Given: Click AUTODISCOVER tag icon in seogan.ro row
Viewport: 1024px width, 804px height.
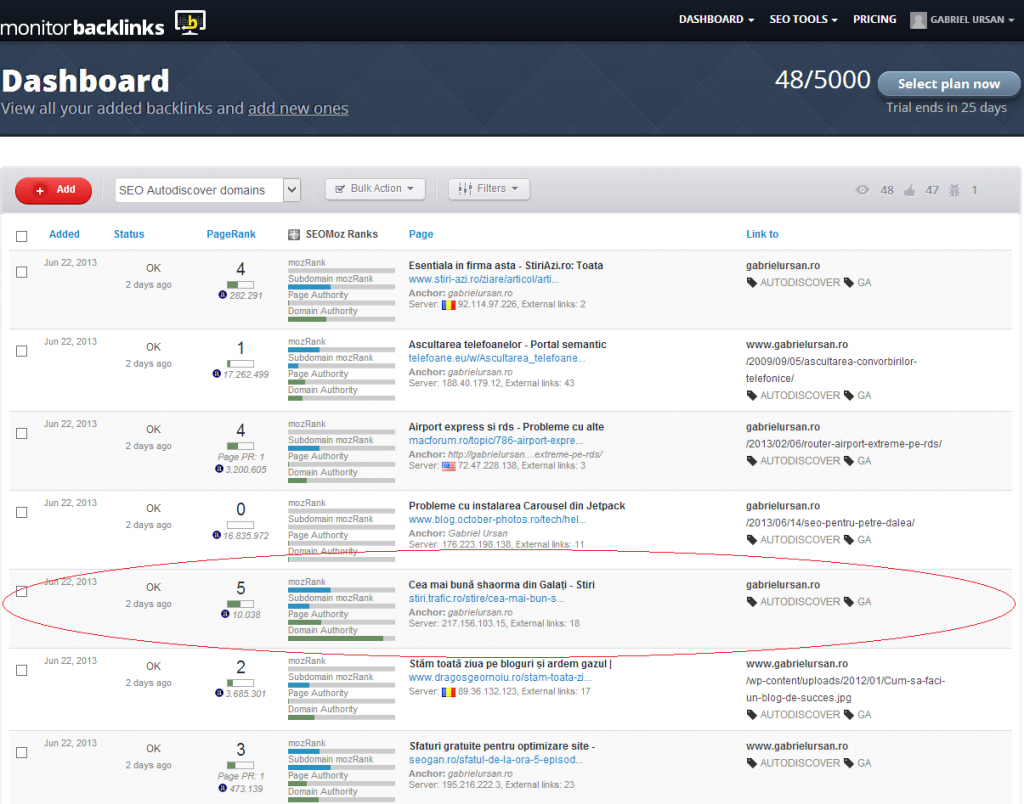Looking at the screenshot, I should click(752, 764).
